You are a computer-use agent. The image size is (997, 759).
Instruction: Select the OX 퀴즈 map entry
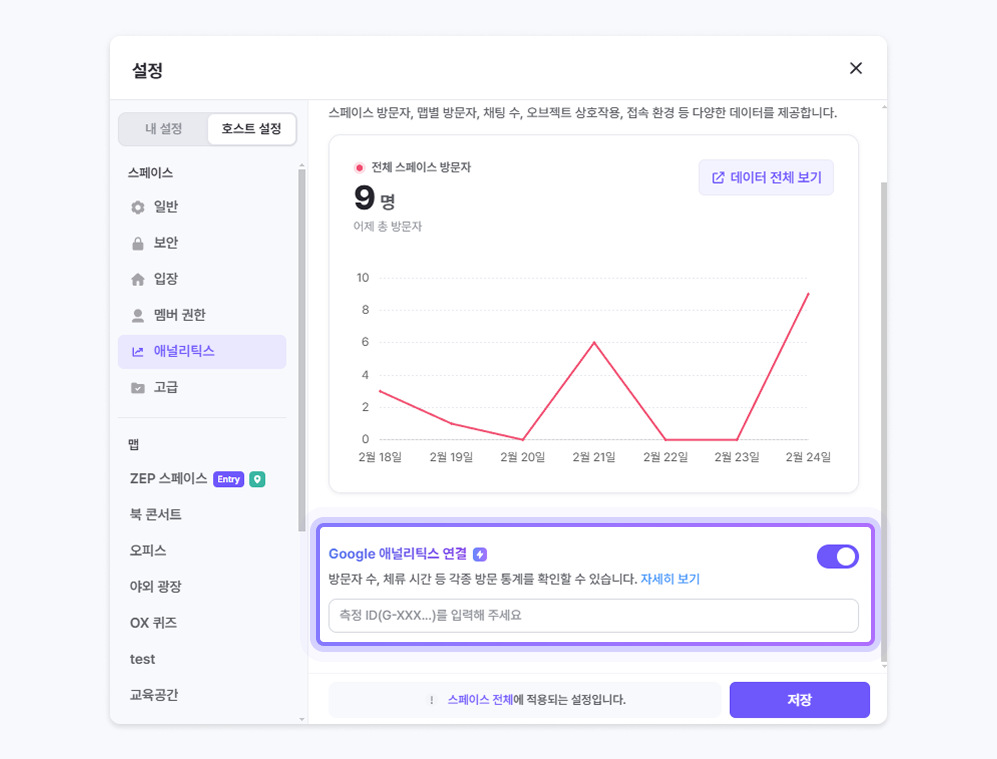[x=153, y=623]
